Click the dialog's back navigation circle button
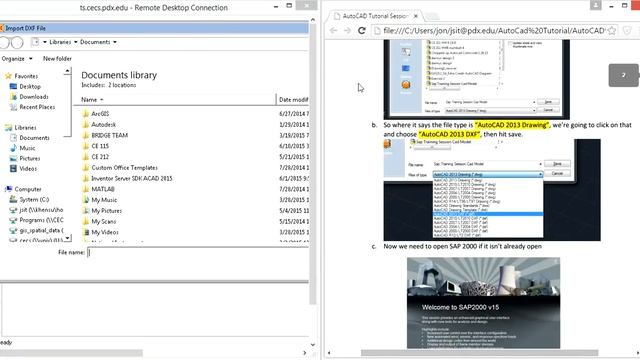 [4, 42]
